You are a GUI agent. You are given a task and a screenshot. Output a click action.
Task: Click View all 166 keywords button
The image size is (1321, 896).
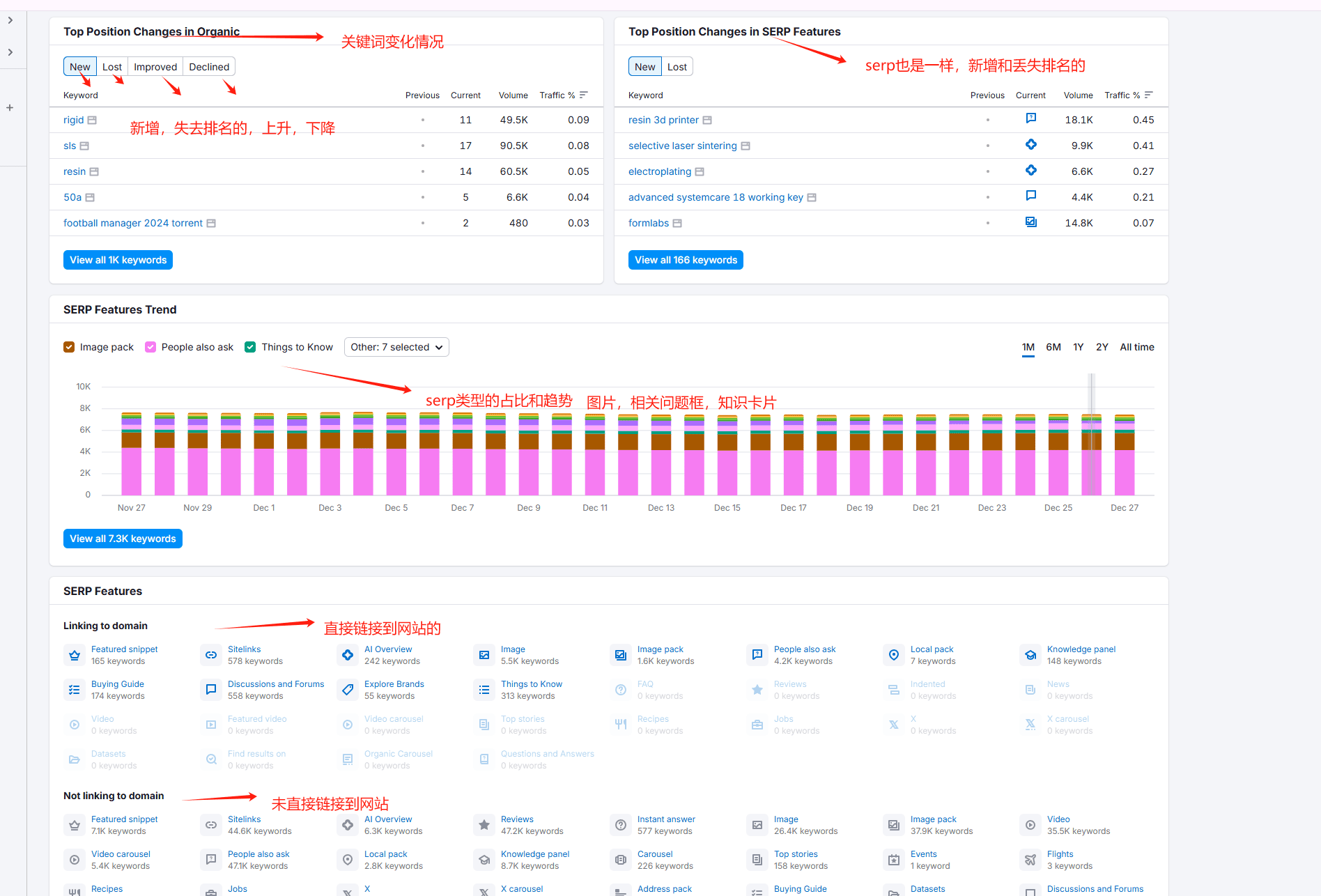click(x=686, y=260)
